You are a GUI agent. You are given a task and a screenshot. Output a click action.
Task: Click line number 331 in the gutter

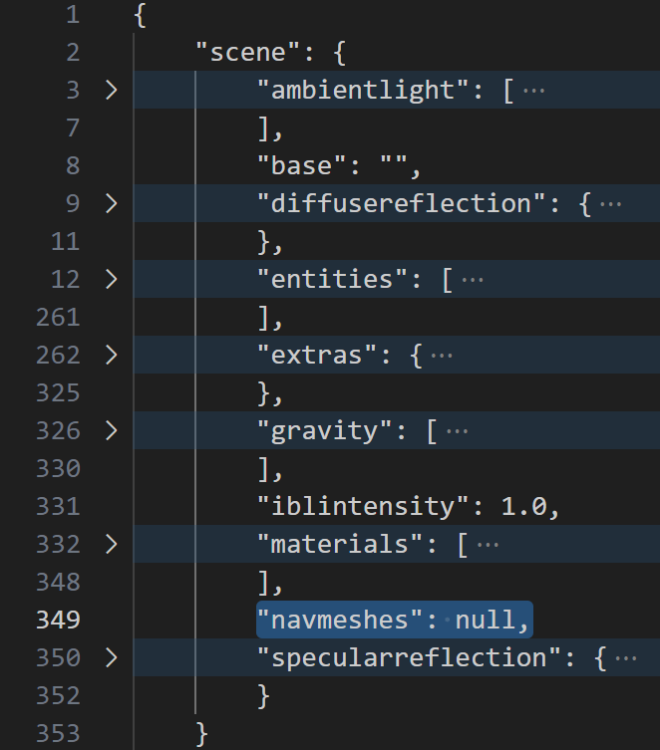coord(58,507)
